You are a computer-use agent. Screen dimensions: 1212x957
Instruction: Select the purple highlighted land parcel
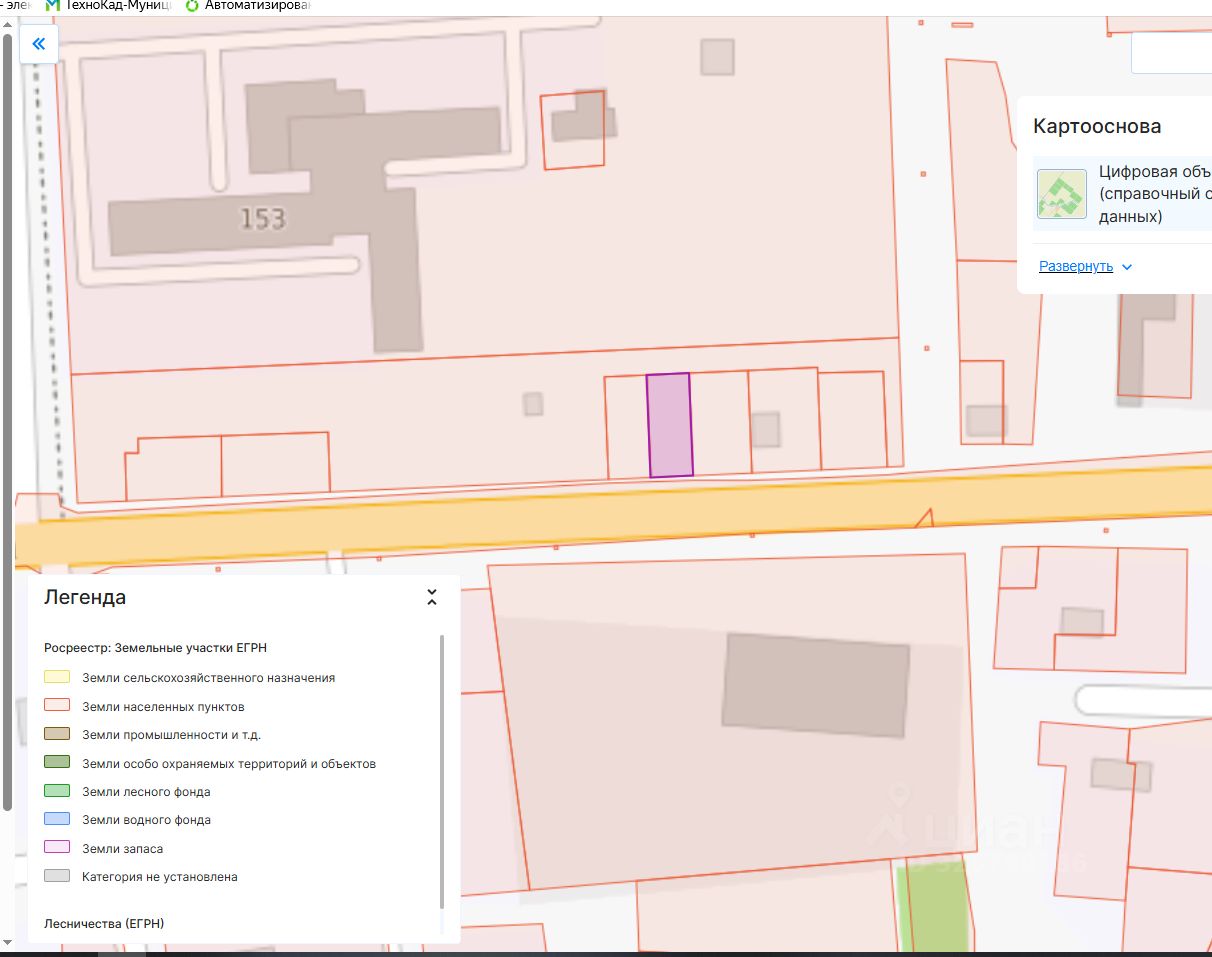coord(670,425)
